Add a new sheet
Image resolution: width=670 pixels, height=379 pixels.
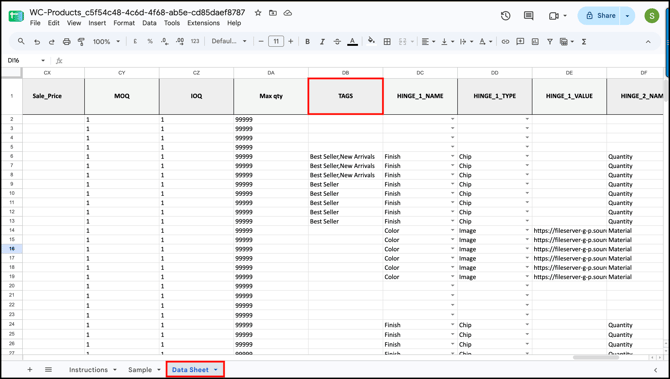pos(29,370)
